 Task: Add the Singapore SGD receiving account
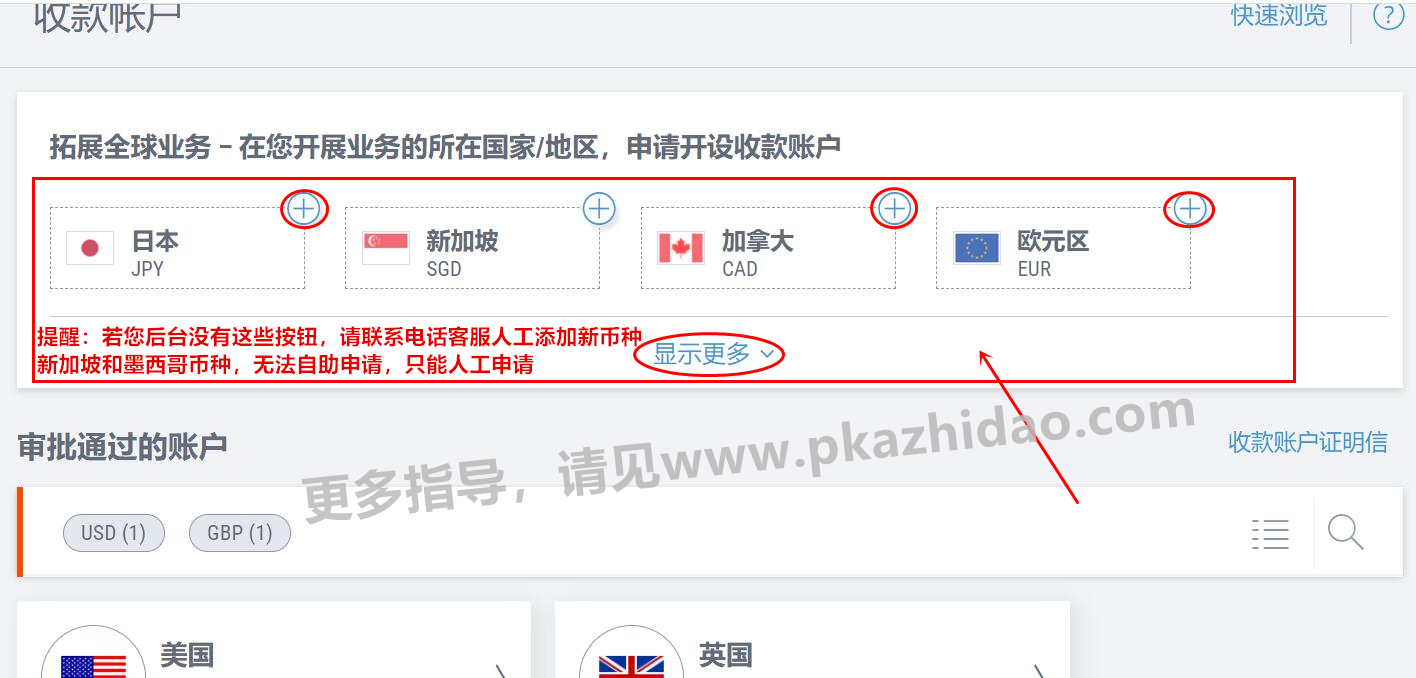pos(598,209)
